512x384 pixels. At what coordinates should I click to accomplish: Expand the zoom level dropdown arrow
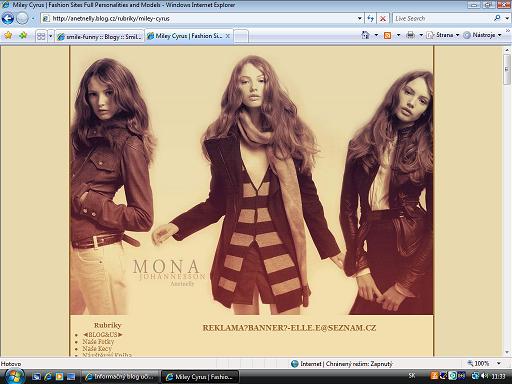pyautogui.click(x=499, y=363)
